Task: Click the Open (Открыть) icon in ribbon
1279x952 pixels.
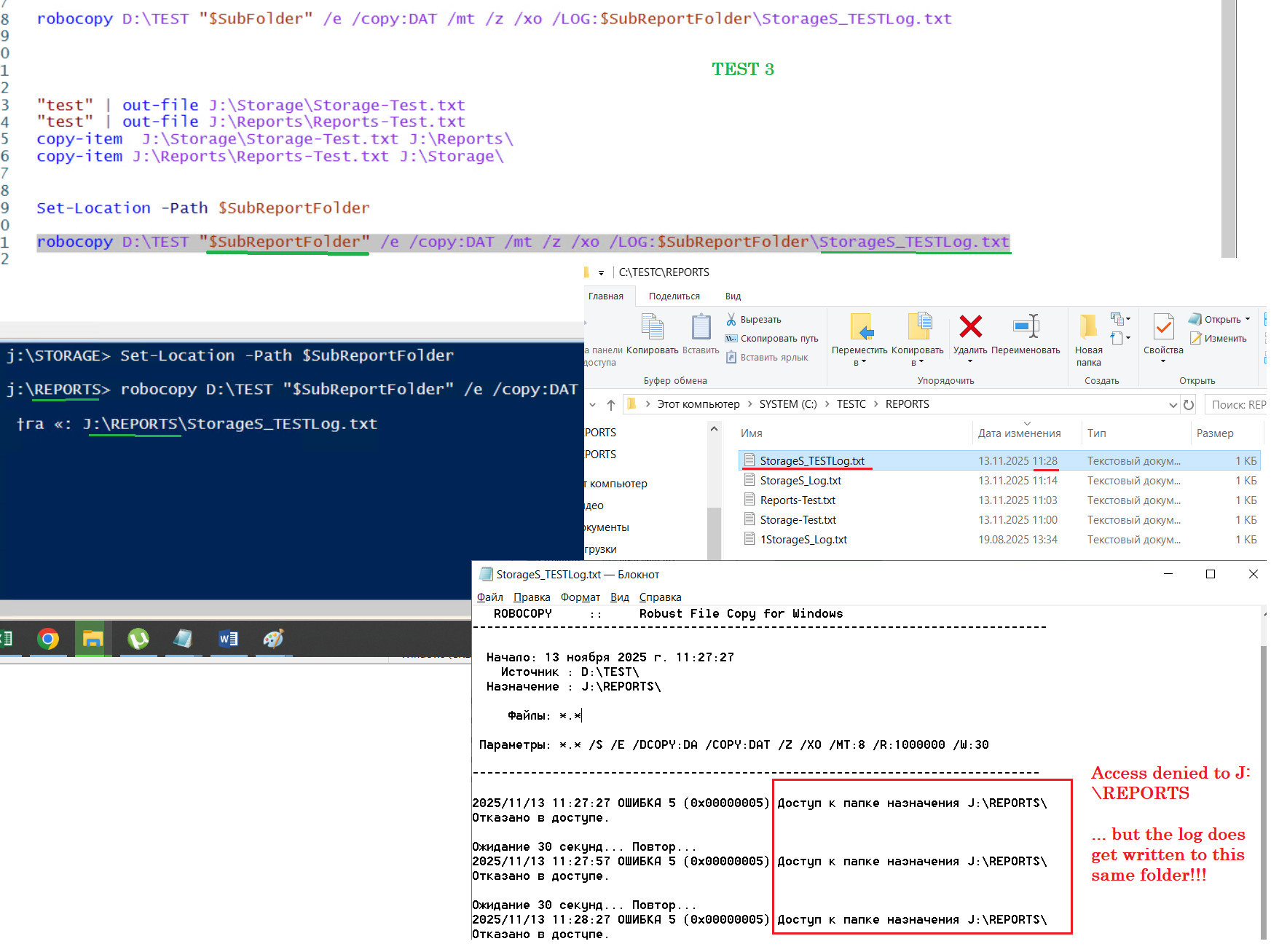Action: coord(1195,319)
